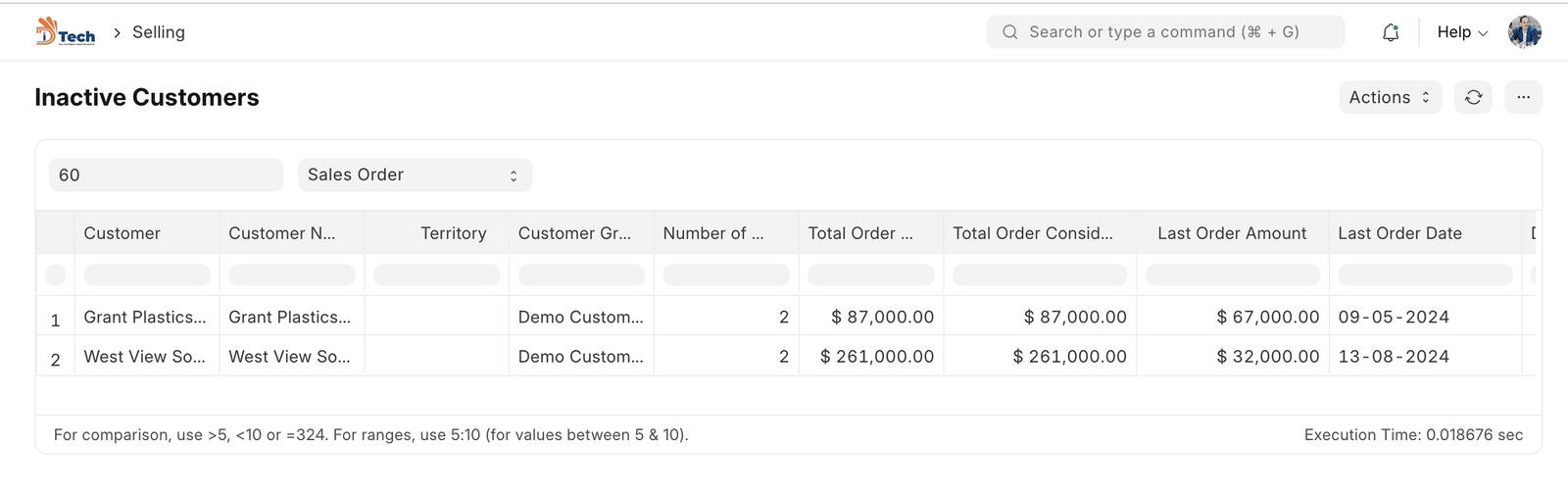
Task: Open the notifications bell
Action: click(x=1390, y=32)
